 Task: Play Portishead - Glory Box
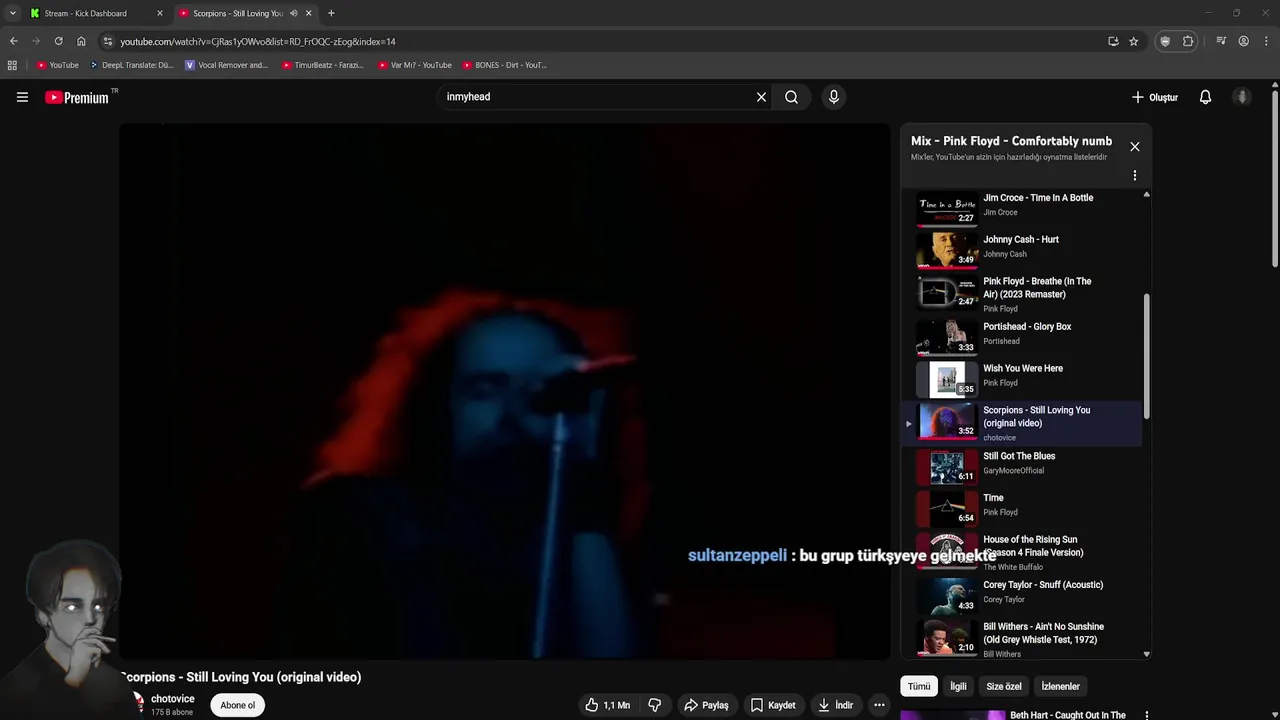(1020, 336)
